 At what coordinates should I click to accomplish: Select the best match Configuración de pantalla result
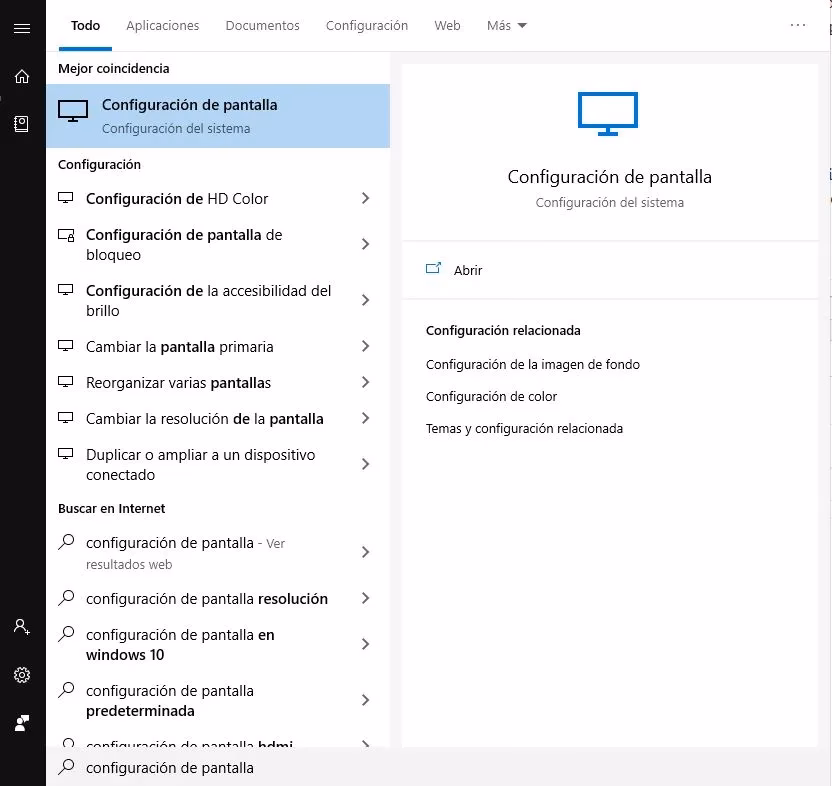click(x=218, y=116)
